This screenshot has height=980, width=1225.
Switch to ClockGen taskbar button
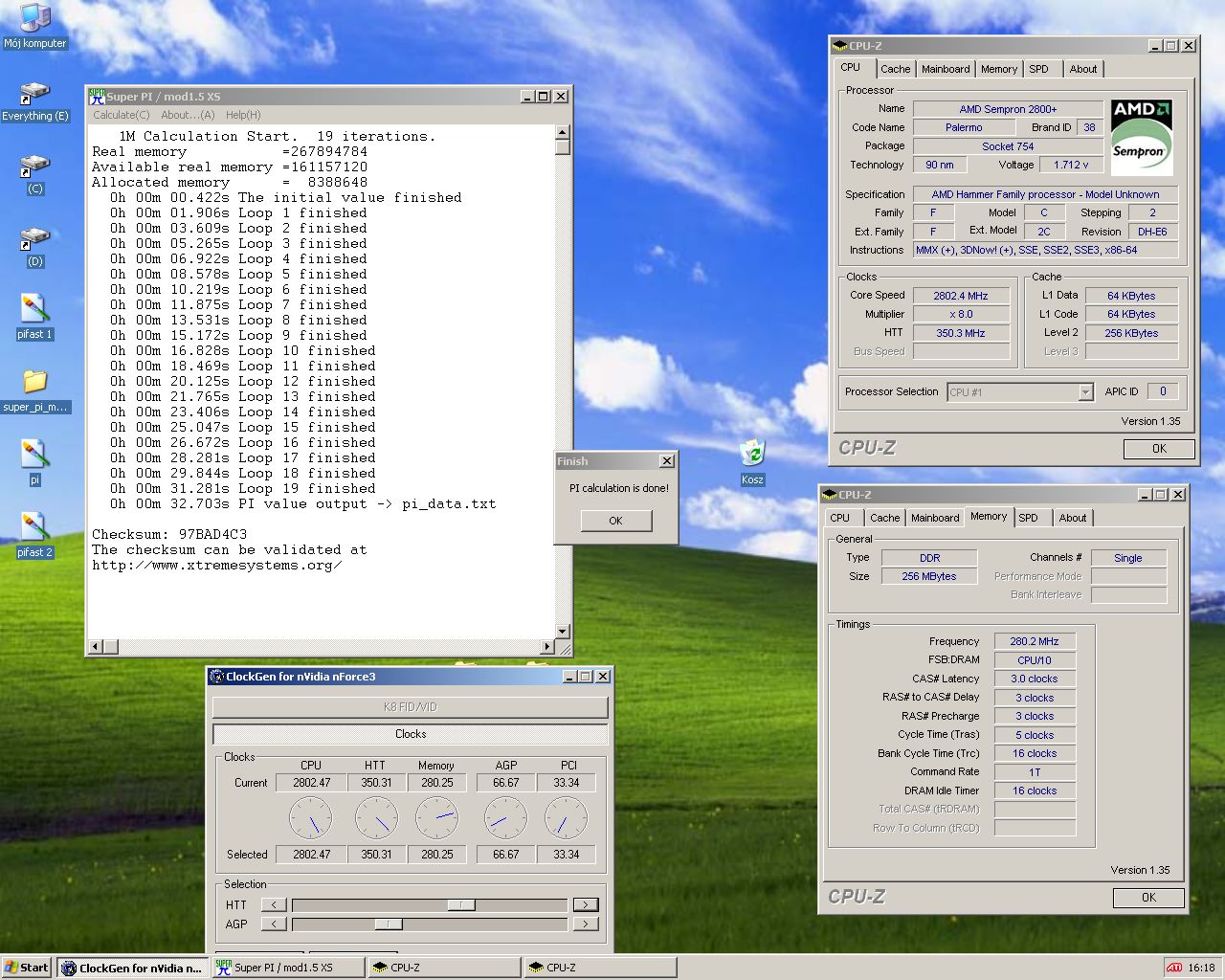point(132,968)
